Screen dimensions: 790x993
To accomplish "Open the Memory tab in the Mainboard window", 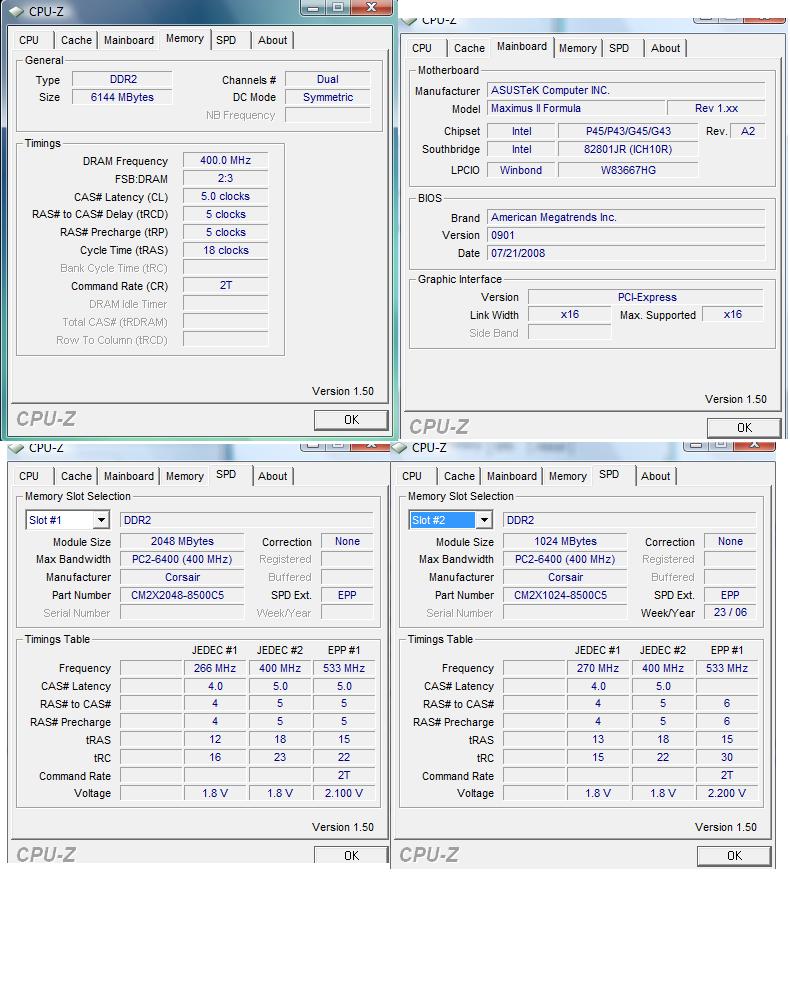I will (x=578, y=48).
